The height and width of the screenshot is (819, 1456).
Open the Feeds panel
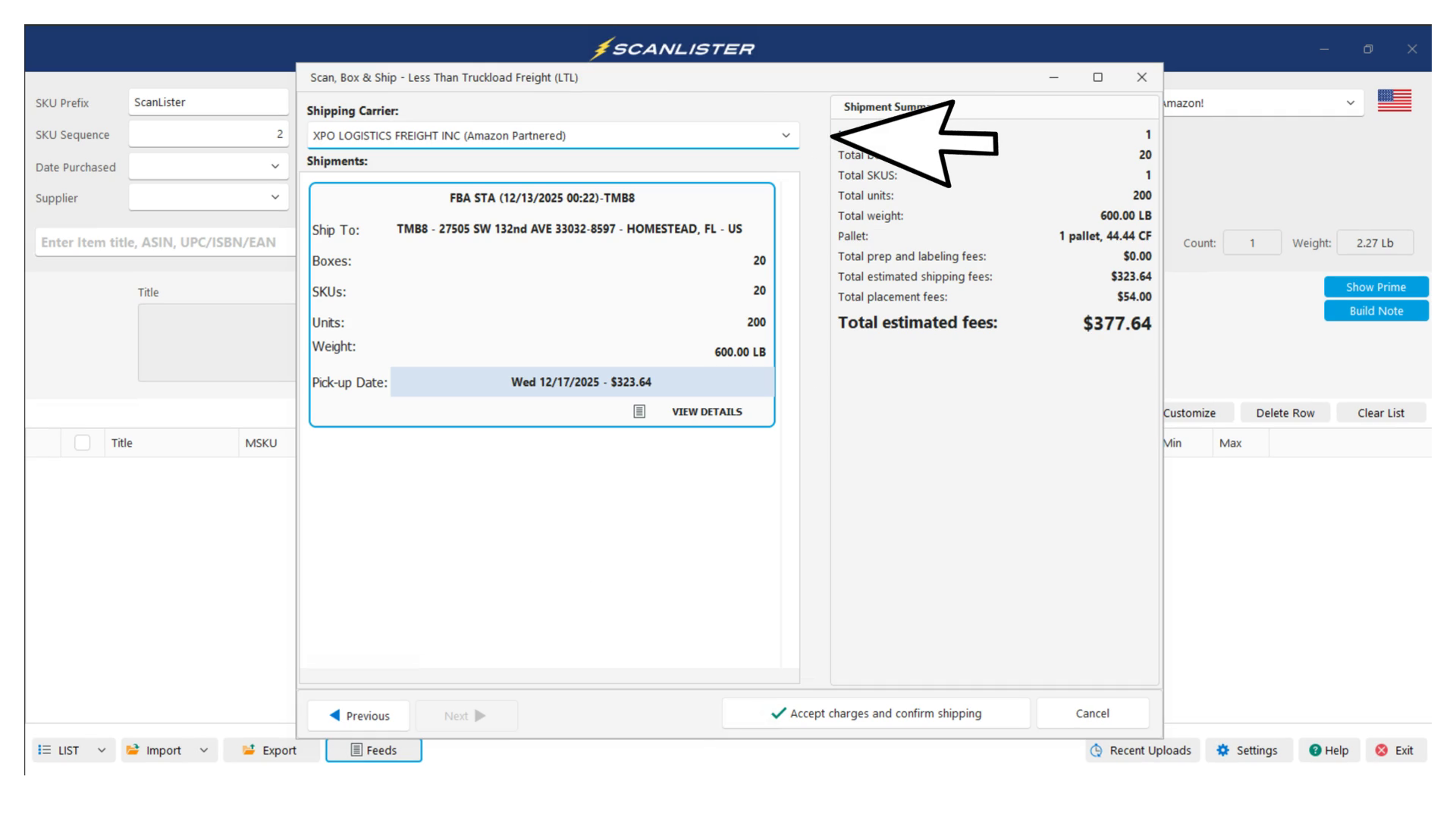[374, 750]
